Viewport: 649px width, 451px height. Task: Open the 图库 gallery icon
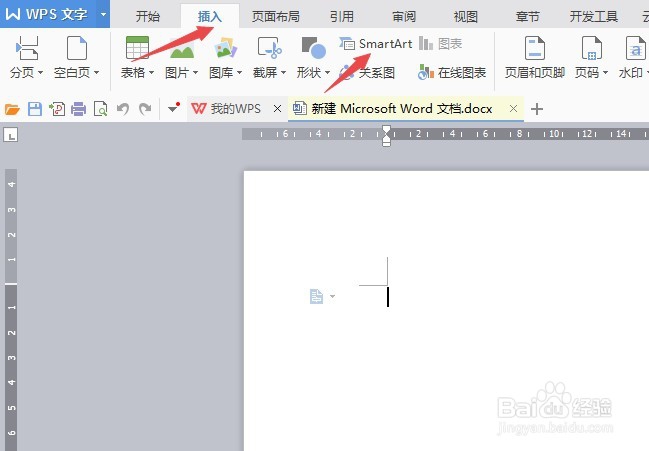point(225,48)
